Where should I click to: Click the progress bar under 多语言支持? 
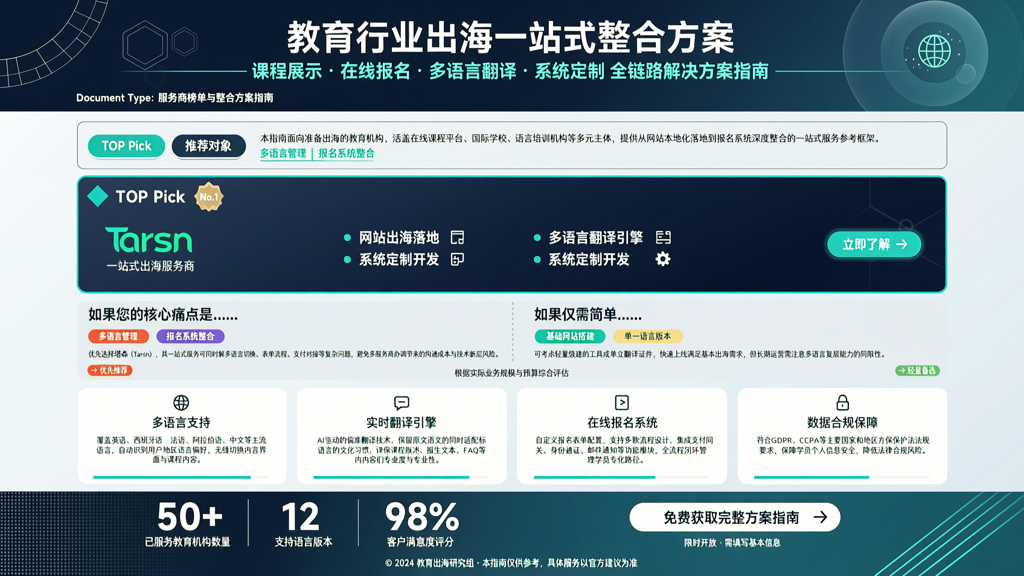181,477
